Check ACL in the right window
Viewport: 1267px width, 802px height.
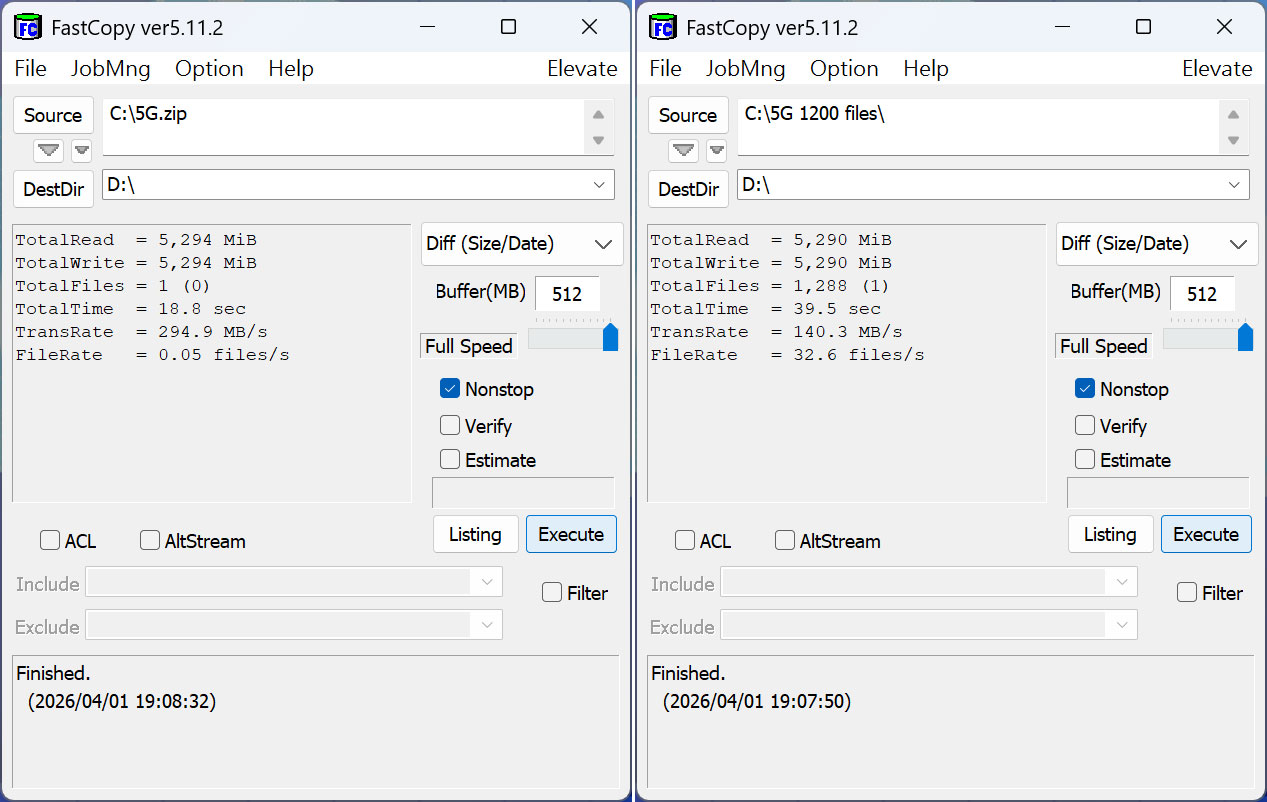coord(685,541)
